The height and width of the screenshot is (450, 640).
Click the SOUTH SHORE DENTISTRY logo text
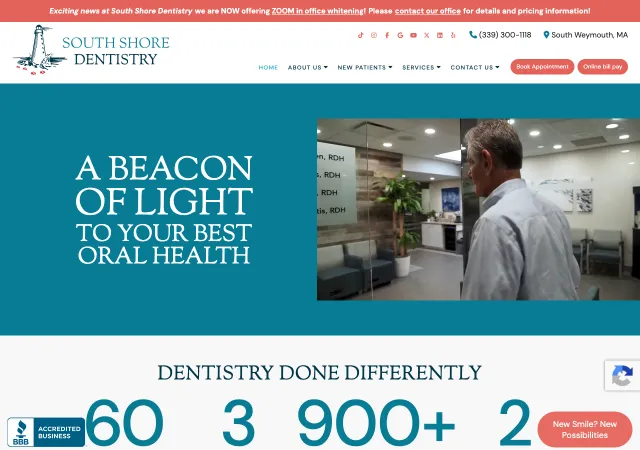(x=116, y=51)
